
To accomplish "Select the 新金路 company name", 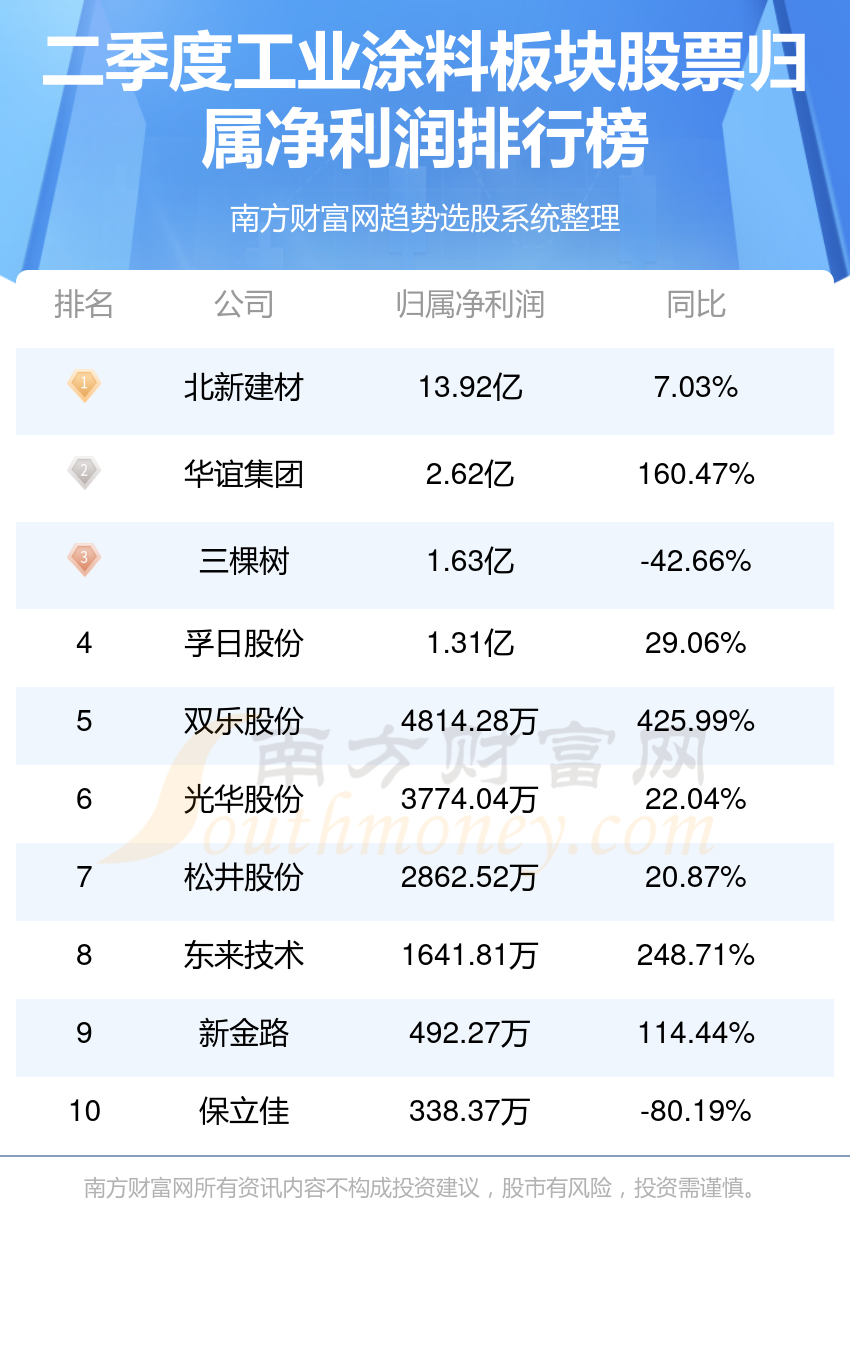I will tap(243, 1033).
